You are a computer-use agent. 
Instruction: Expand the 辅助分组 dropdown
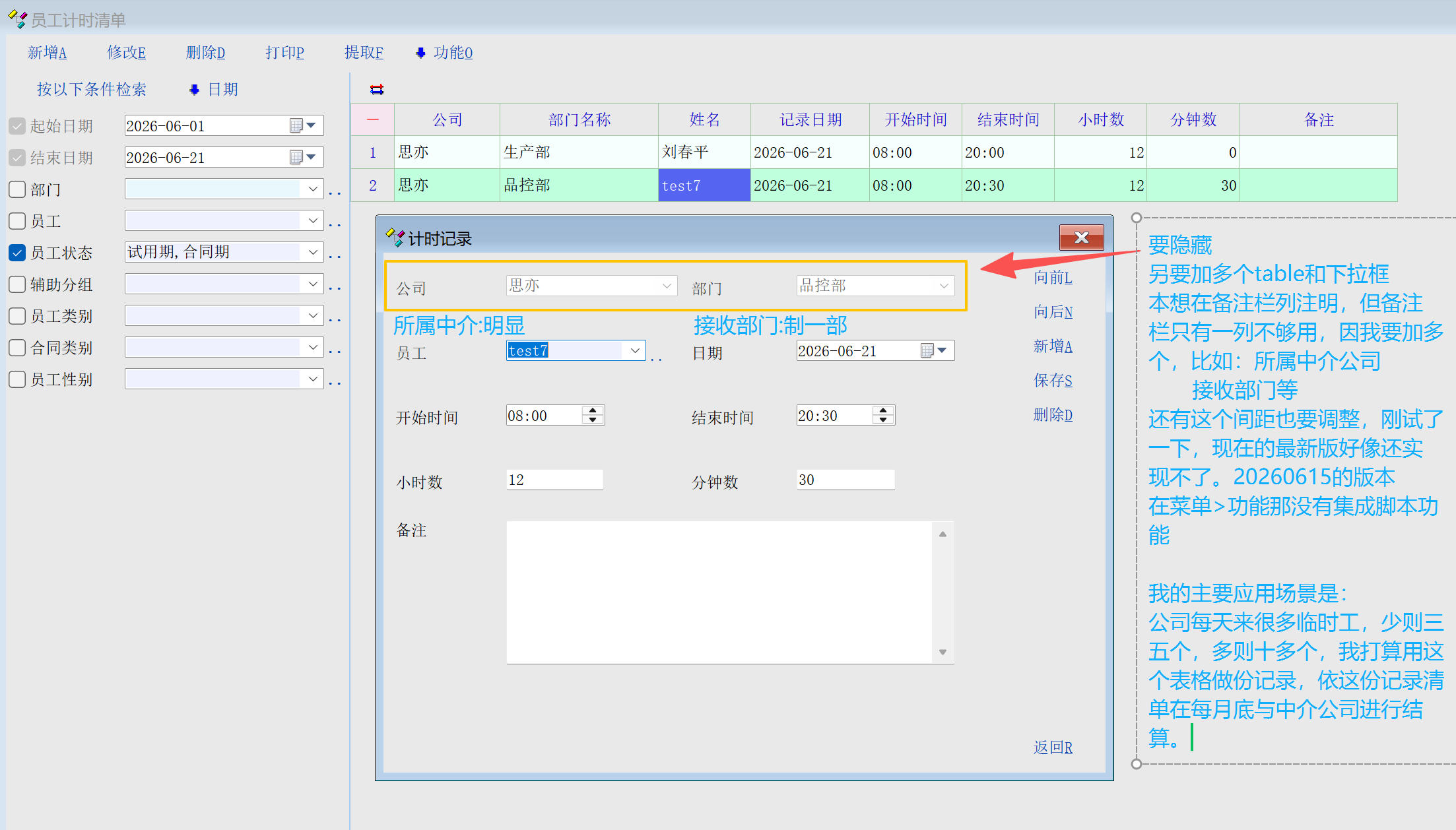(313, 284)
